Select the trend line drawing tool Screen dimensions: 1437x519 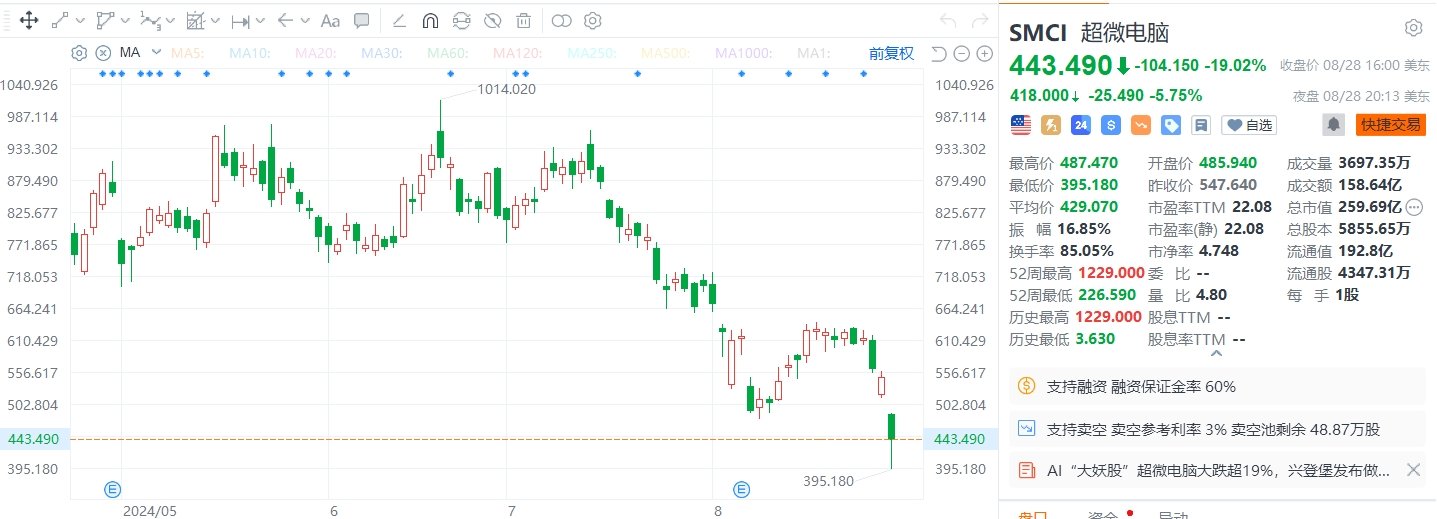[x=60, y=20]
